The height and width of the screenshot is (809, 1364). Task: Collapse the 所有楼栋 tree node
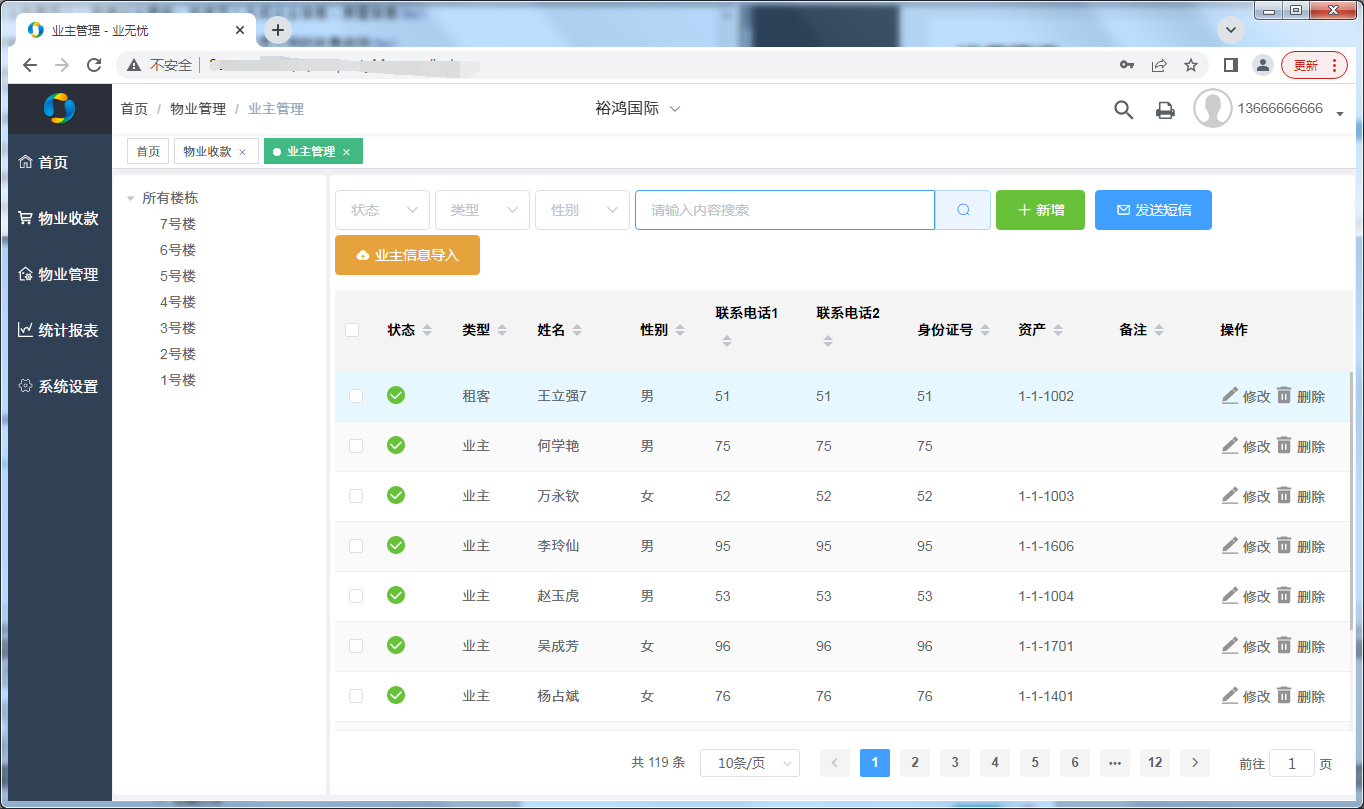(x=130, y=199)
